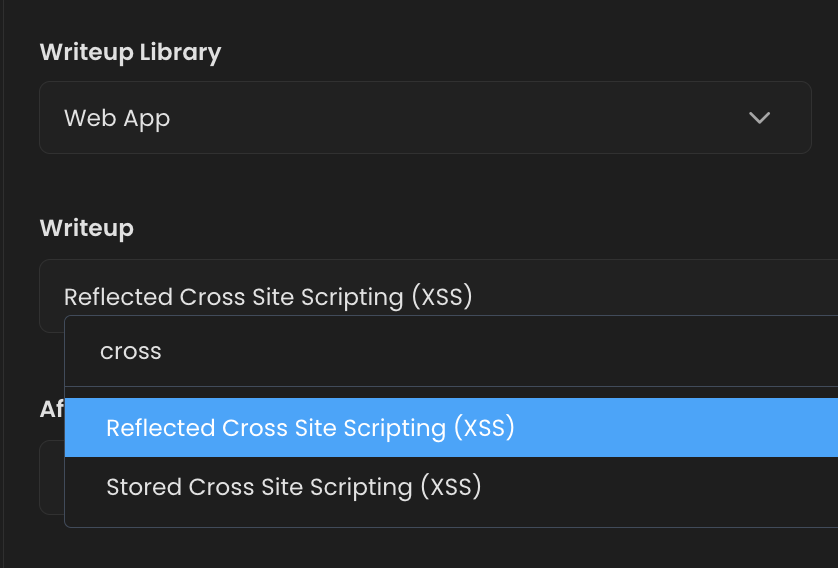Click the word "Stored" in the options list
Screen dimensions: 838x568
pyautogui.click(x=144, y=487)
